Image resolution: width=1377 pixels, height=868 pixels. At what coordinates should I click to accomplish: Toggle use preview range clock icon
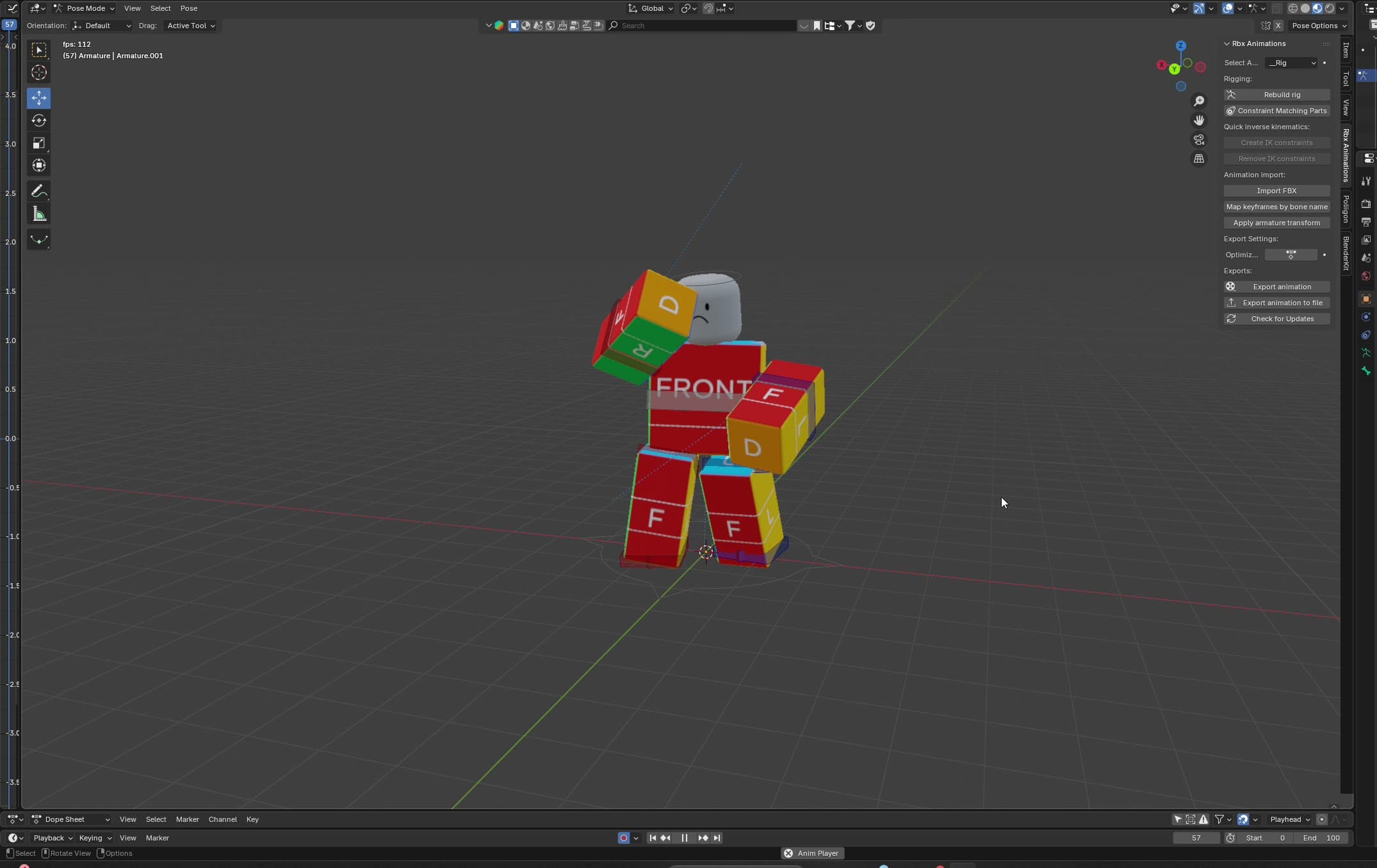click(1230, 838)
